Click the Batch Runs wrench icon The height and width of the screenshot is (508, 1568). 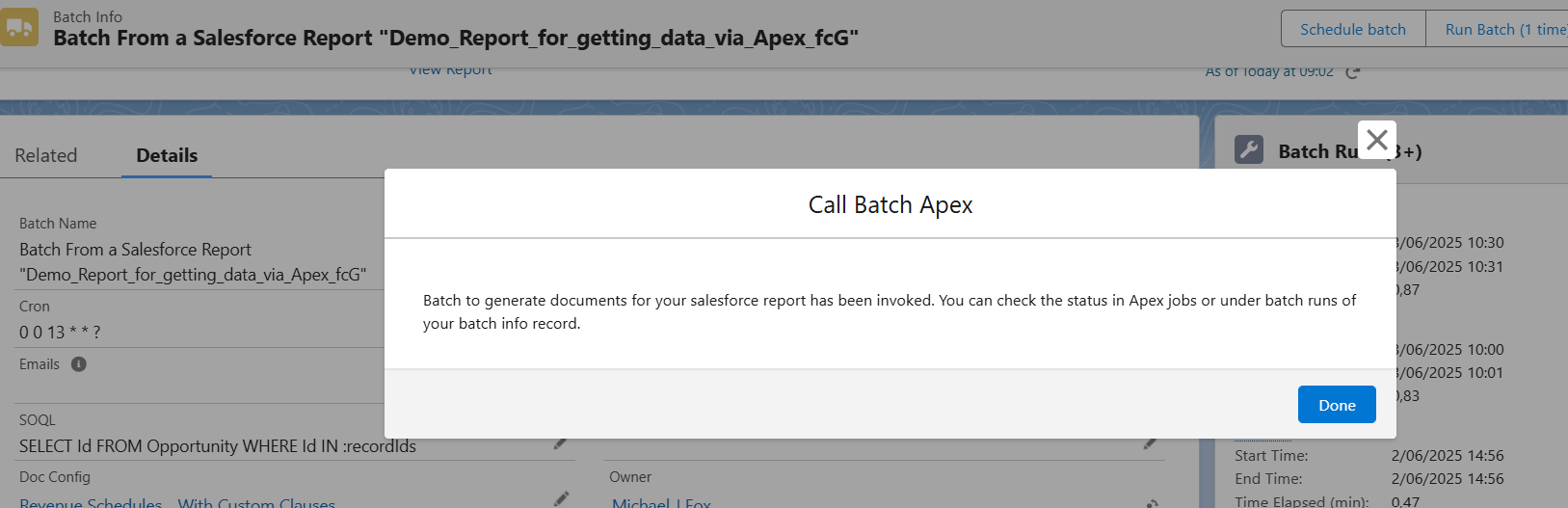pyautogui.click(x=1249, y=150)
